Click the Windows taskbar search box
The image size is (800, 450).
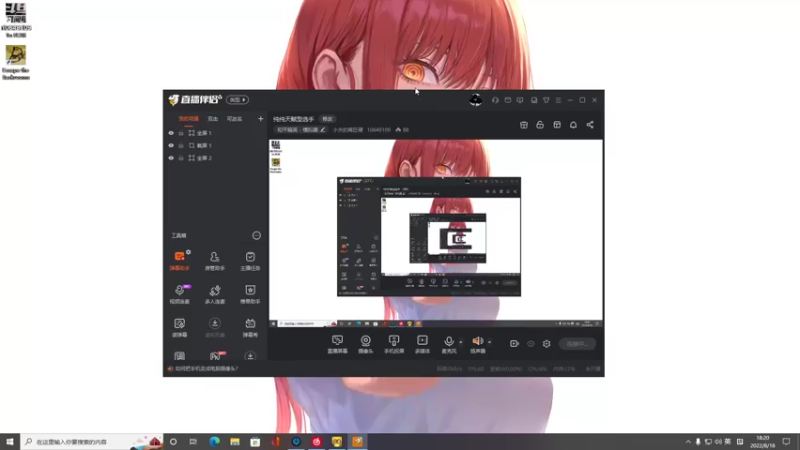[92, 442]
